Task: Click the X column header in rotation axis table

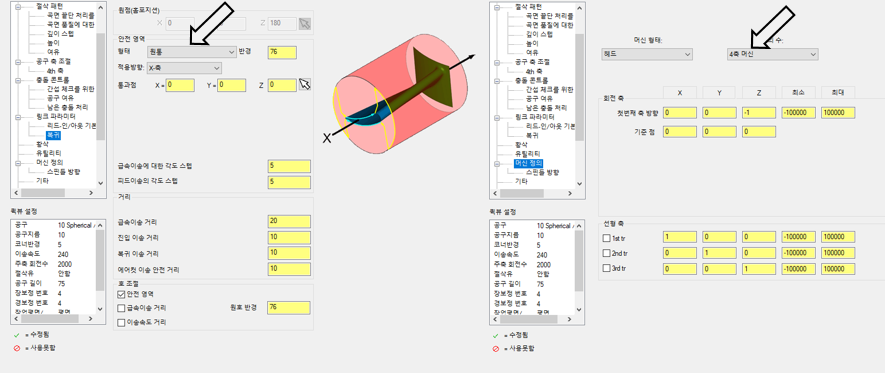Action: 680,93
